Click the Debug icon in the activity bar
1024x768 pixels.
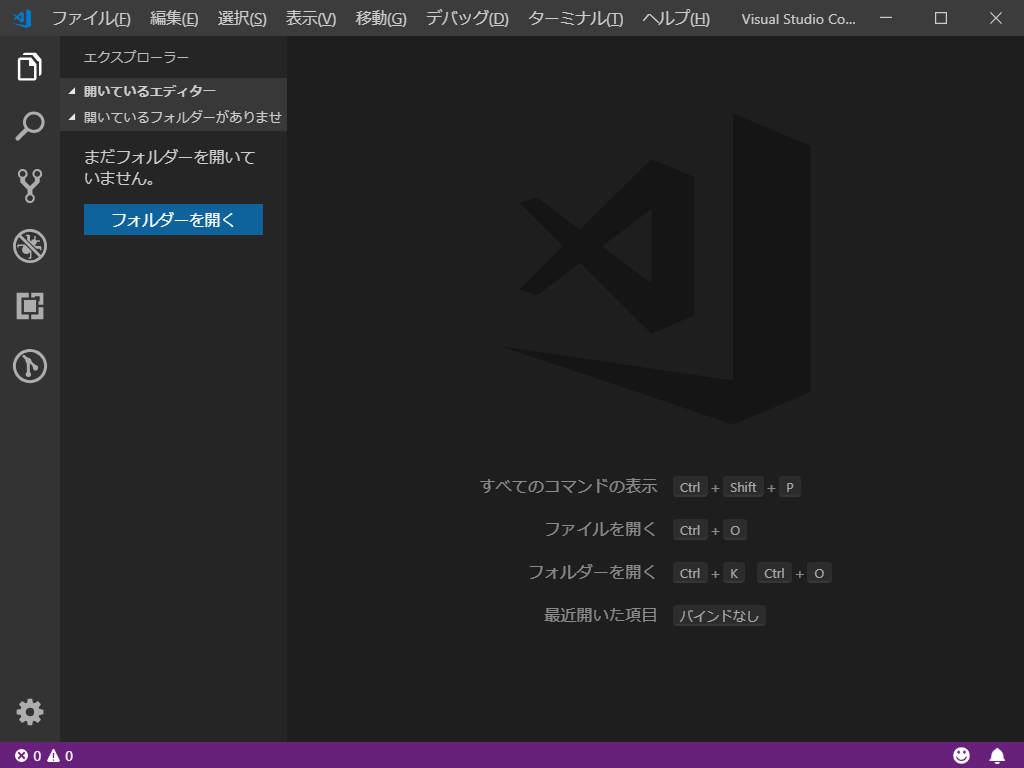[29, 246]
